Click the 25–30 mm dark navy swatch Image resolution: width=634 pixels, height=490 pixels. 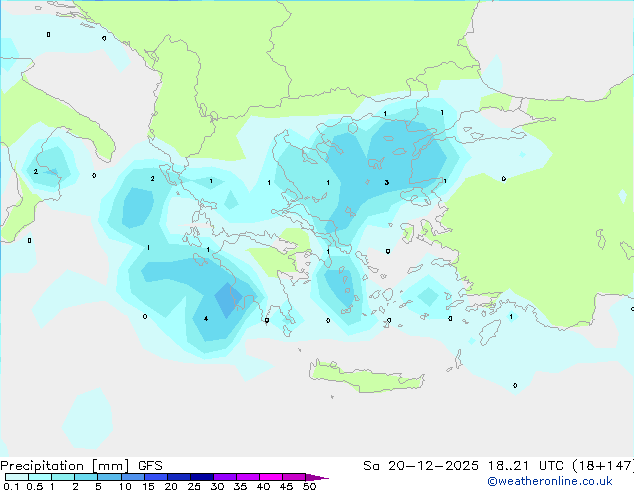click(201, 477)
